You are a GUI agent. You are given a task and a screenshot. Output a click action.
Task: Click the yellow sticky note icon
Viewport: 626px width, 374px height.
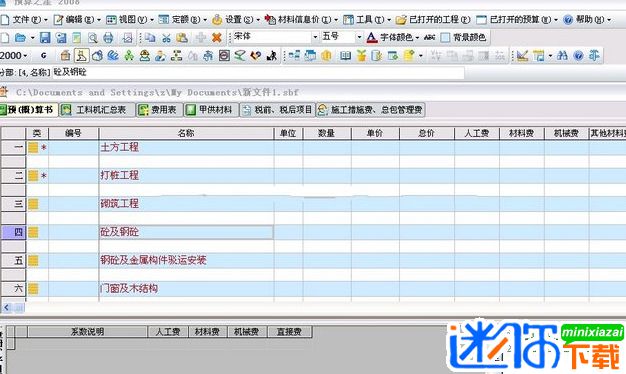pos(409,56)
